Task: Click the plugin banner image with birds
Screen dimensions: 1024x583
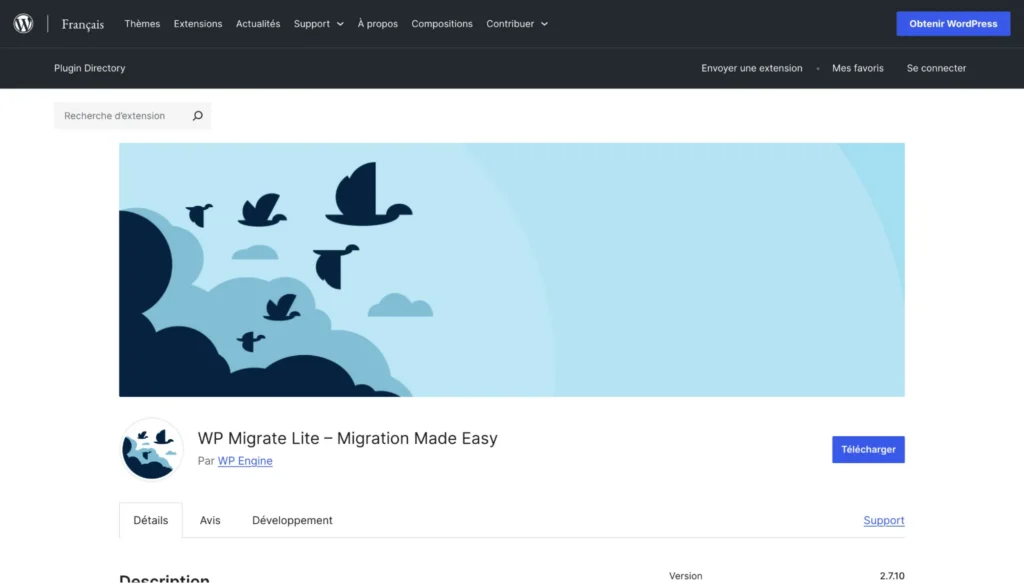Action: pos(512,270)
